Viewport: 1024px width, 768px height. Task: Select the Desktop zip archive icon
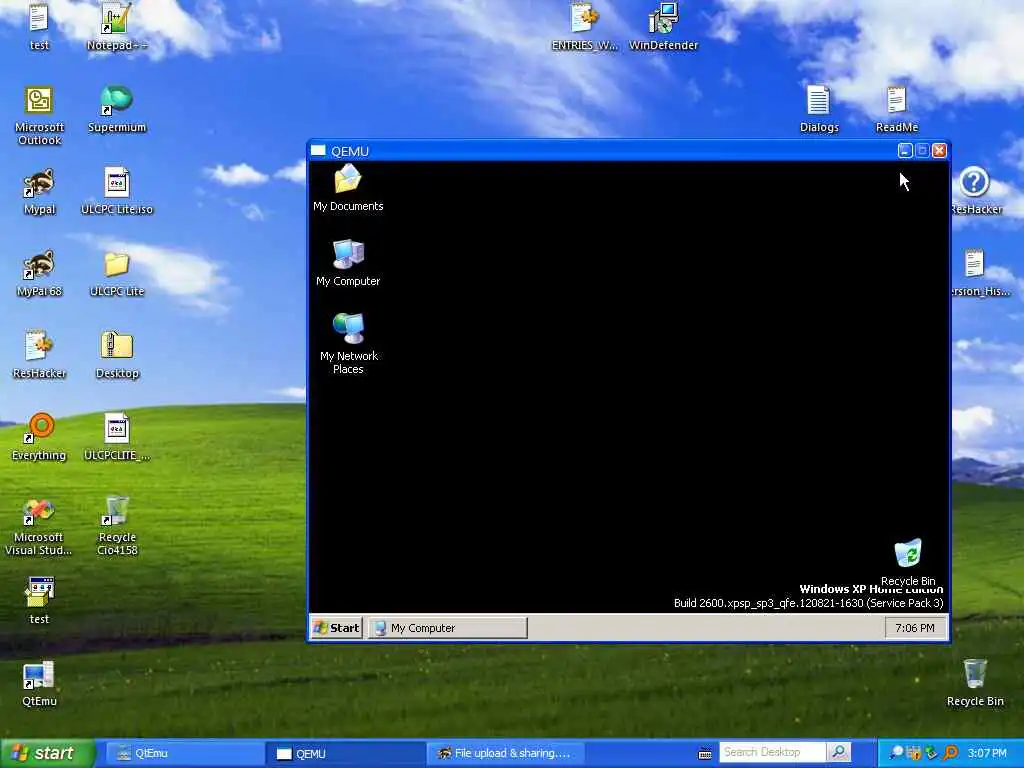(117, 355)
